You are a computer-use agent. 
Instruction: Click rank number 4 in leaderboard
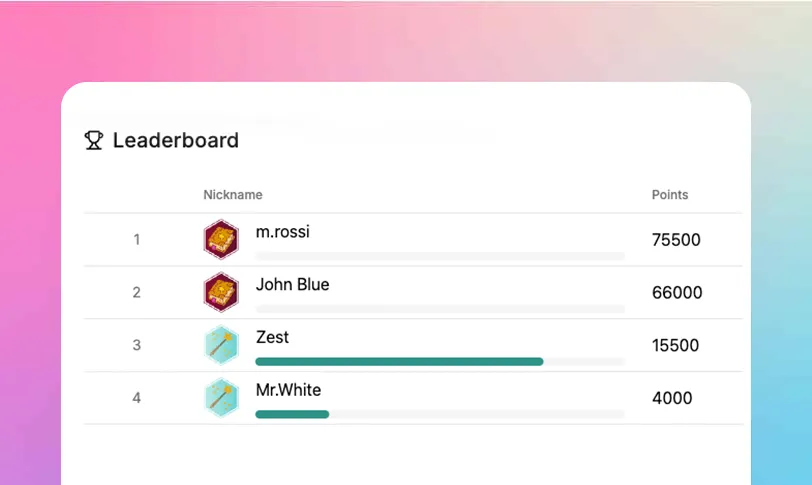click(137, 398)
